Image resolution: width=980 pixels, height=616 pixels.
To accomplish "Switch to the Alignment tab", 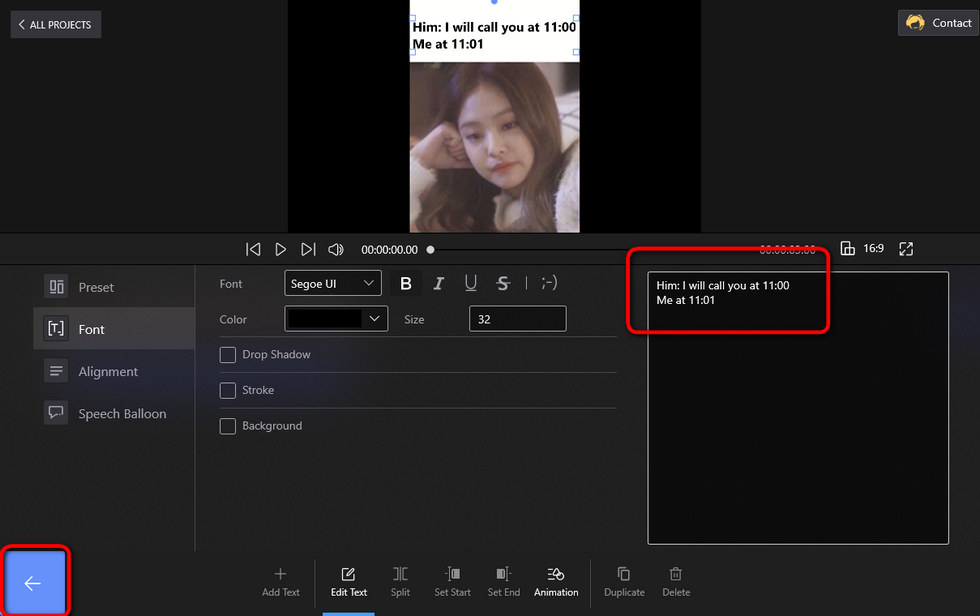I will point(114,371).
